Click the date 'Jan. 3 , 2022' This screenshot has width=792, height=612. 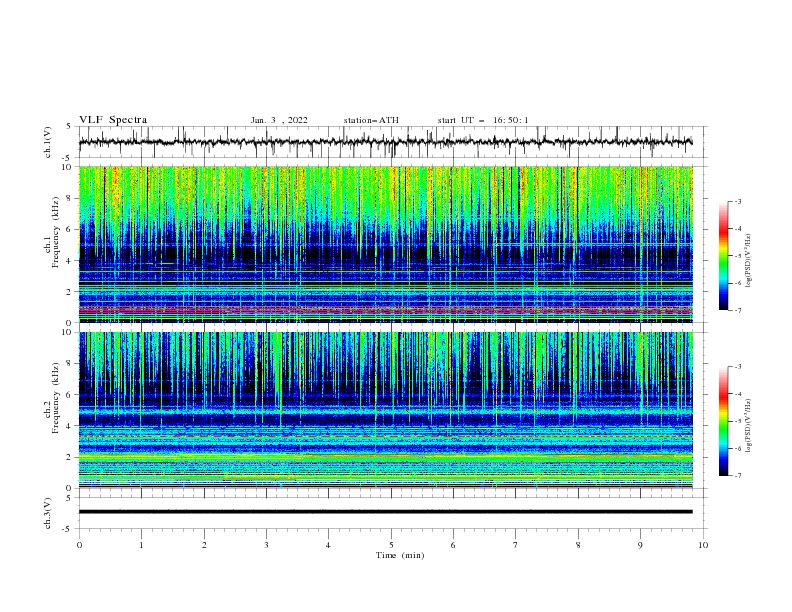(279, 120)
